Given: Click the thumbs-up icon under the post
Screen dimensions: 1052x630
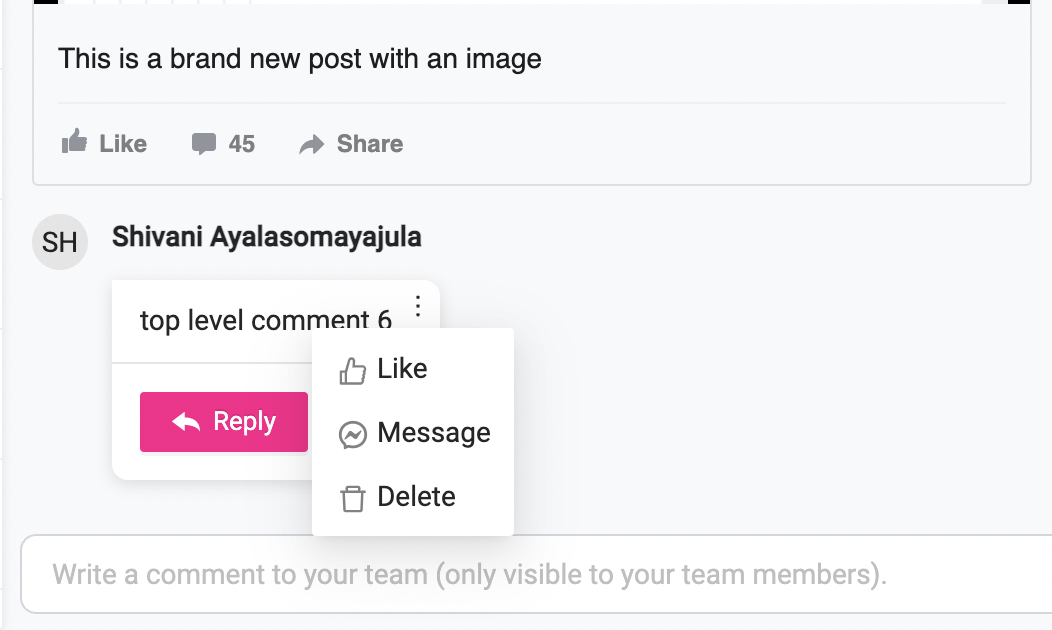Looking at the screenshot, I should click(74, 143).
